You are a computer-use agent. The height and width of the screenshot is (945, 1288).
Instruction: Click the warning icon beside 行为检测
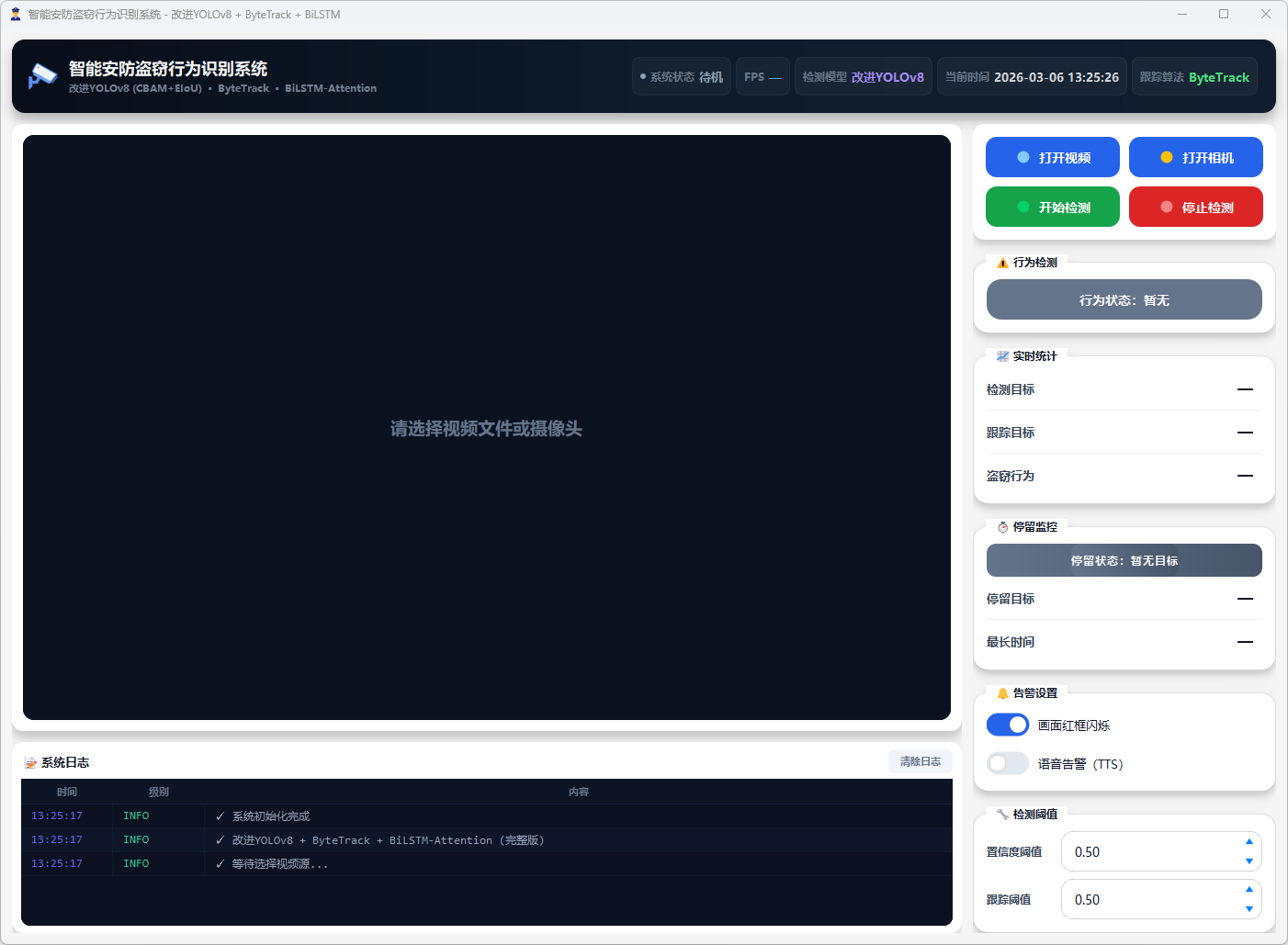click(x=1002, y=263)
